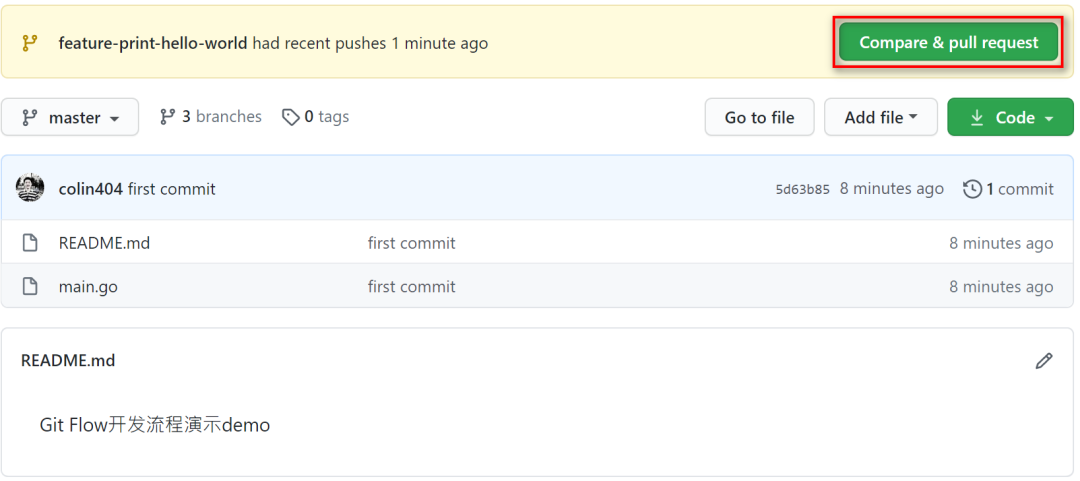The height and width of the screenshot is (481, 1080).
Task: Click the tag icon beside 0 tags
Action: click(290, 117)
